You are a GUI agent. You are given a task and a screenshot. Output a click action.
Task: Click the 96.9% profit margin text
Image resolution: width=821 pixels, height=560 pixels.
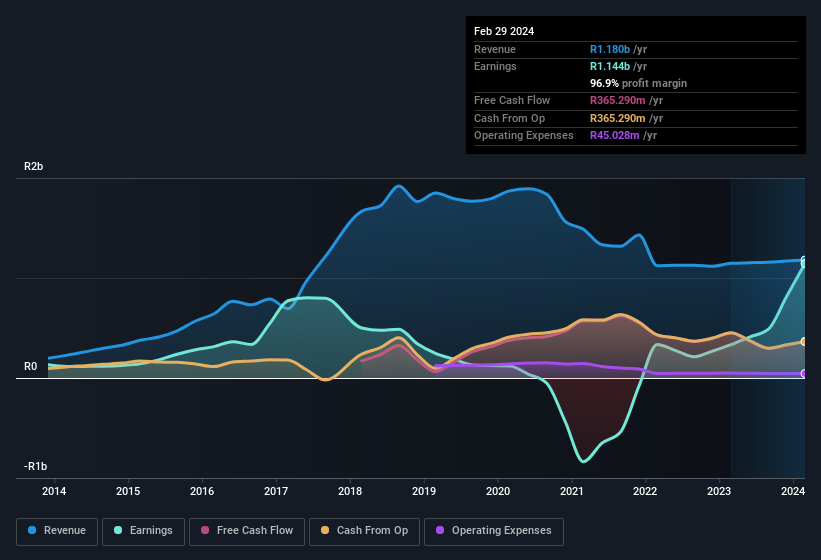click(x=638, y=83)
